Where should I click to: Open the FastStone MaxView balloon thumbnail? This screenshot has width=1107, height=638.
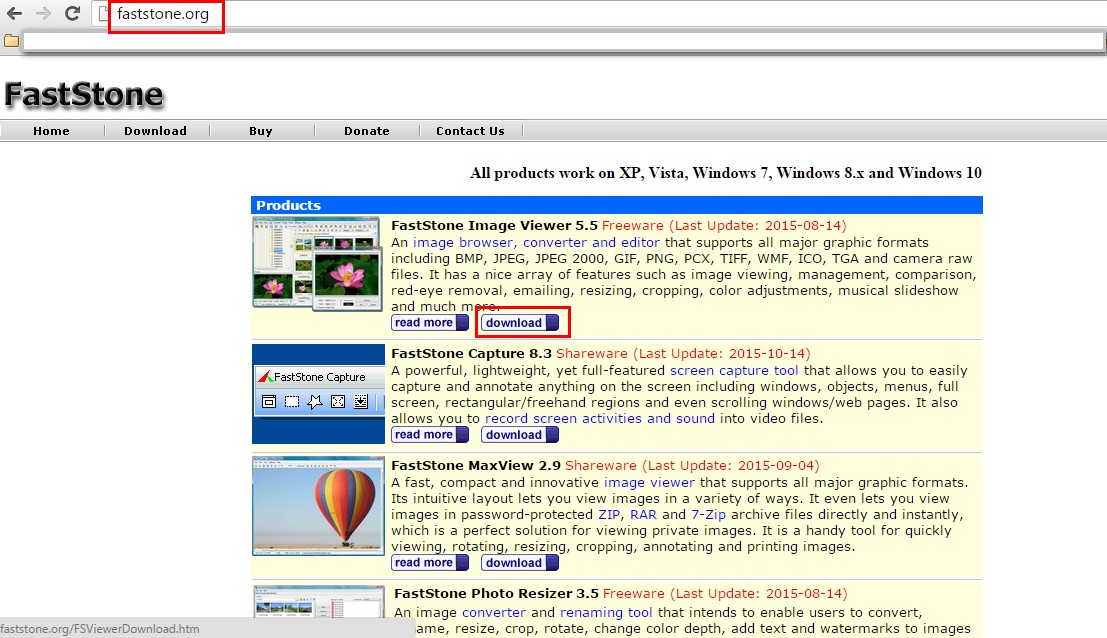(318, 505)
